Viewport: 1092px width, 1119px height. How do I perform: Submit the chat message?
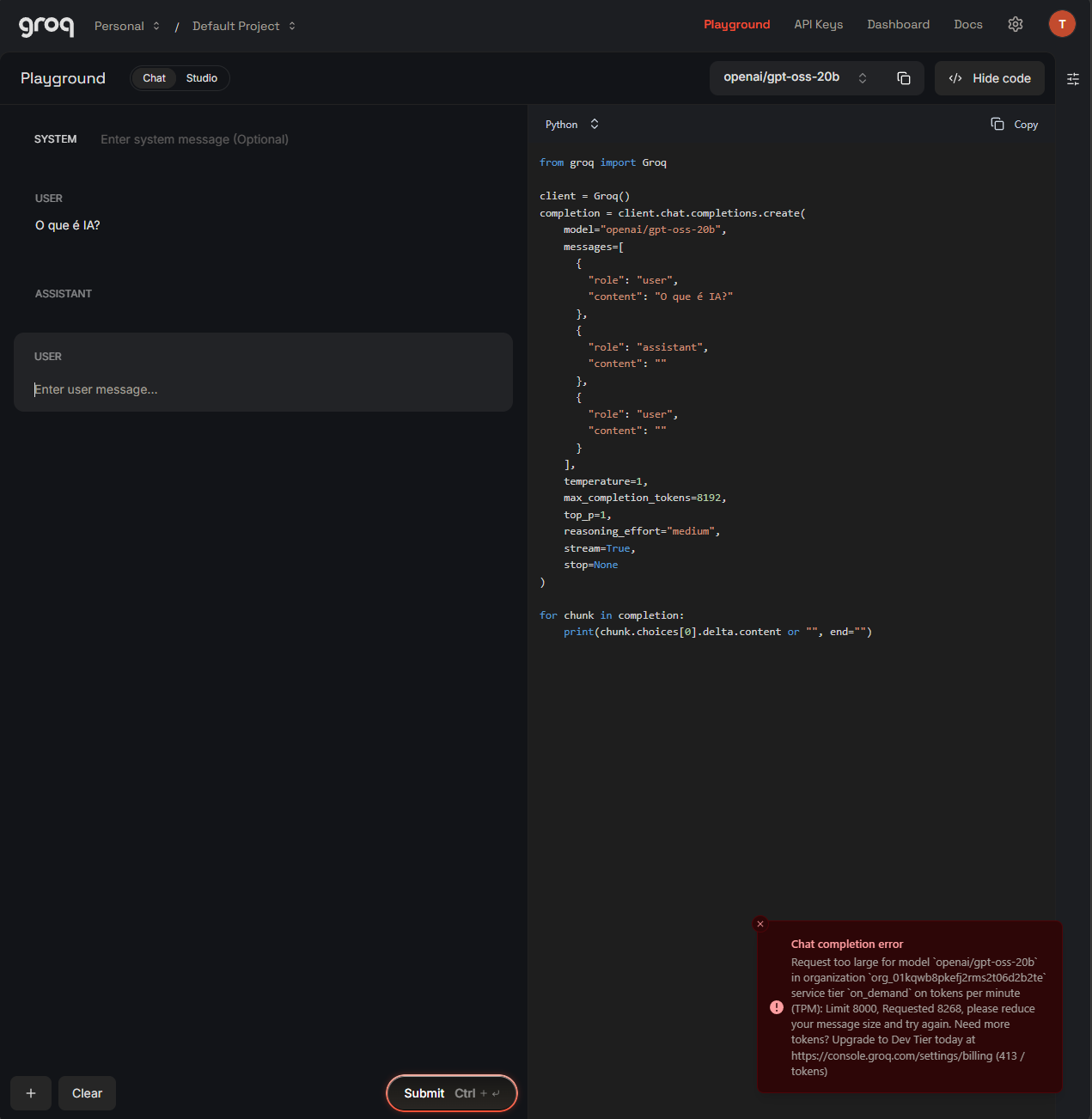coord(452,1093)
